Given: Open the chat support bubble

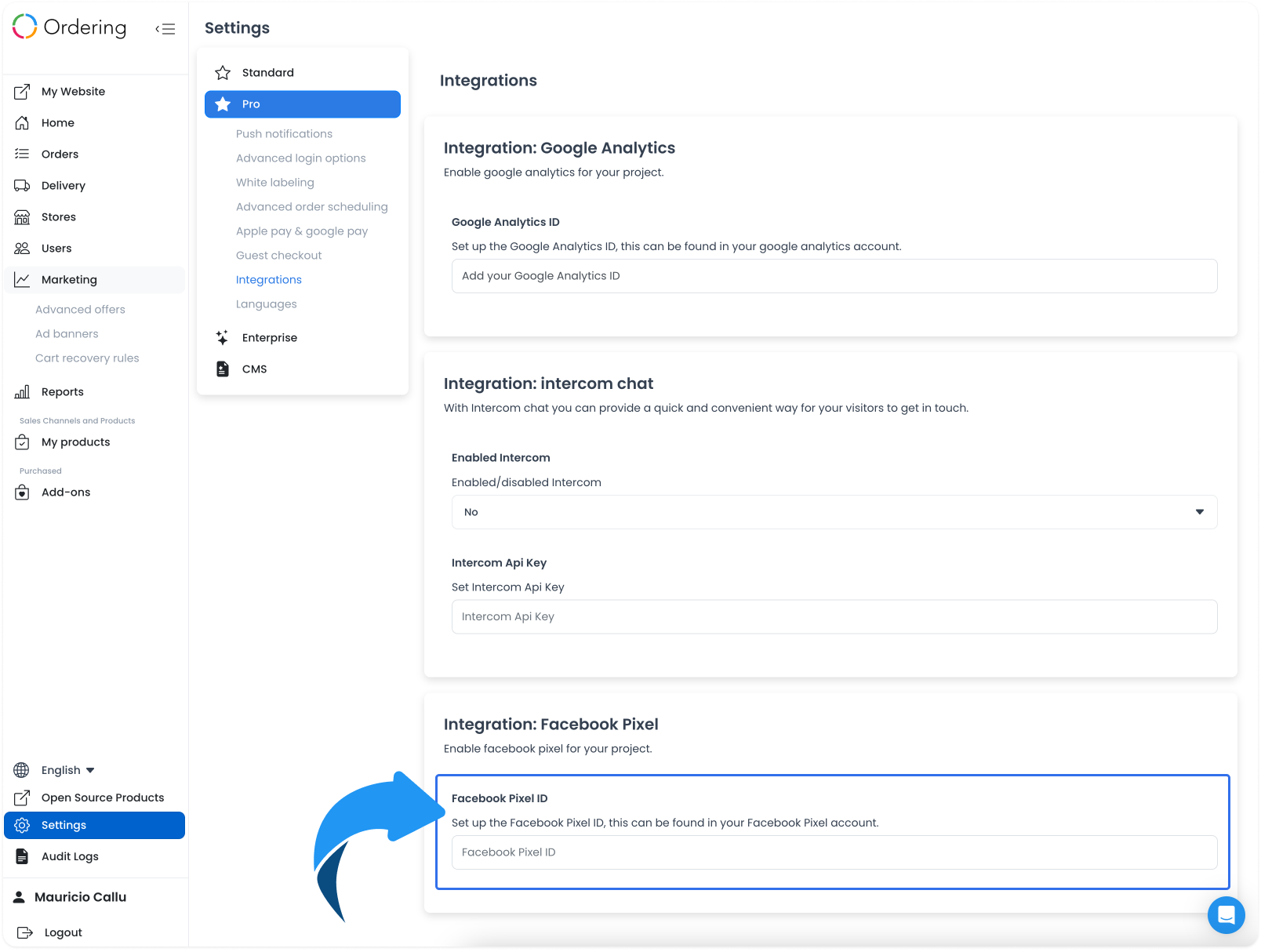Looking at the screenshot, I should tap(1226, 915).
